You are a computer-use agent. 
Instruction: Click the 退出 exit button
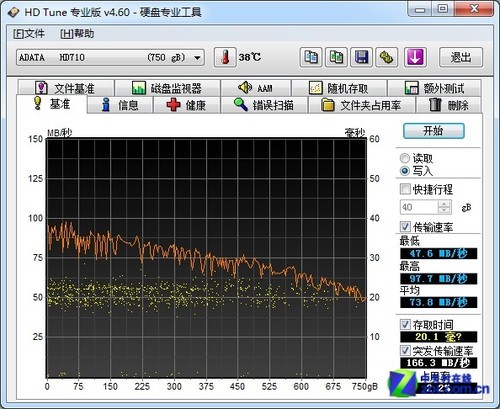(461, 57)
